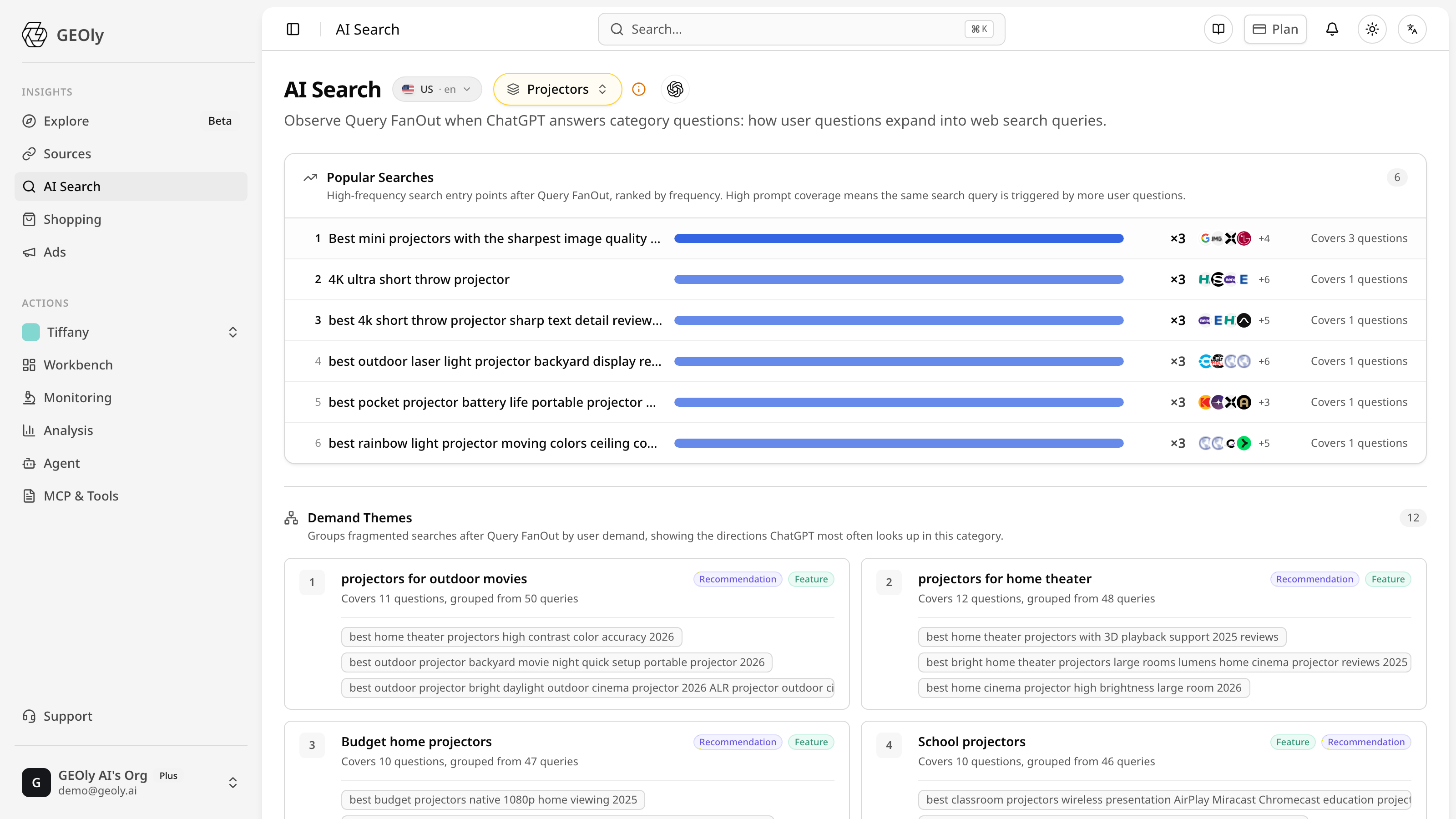
Task: Click the GEOly logo icon
Action: [x=35, y=35]
